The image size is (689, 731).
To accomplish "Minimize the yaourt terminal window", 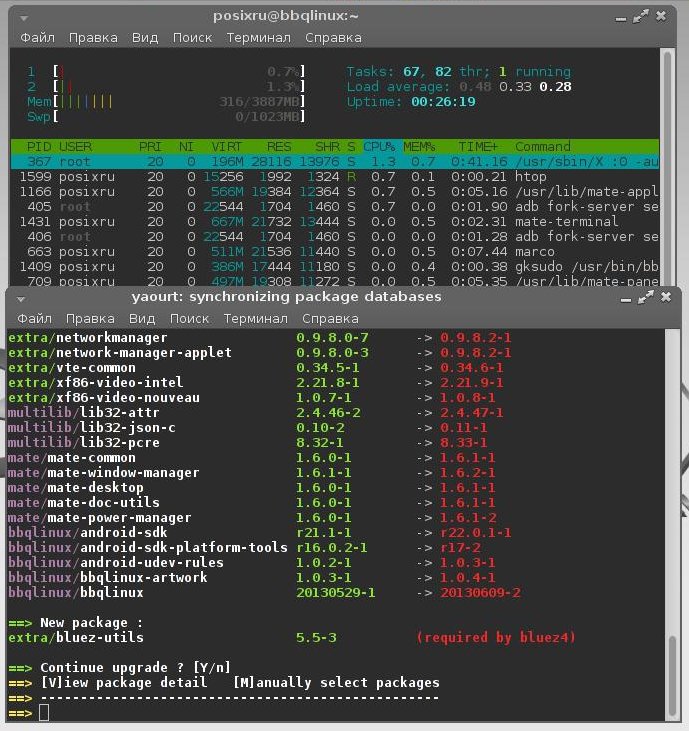I will pyautogui.click(x=626, y=300).
